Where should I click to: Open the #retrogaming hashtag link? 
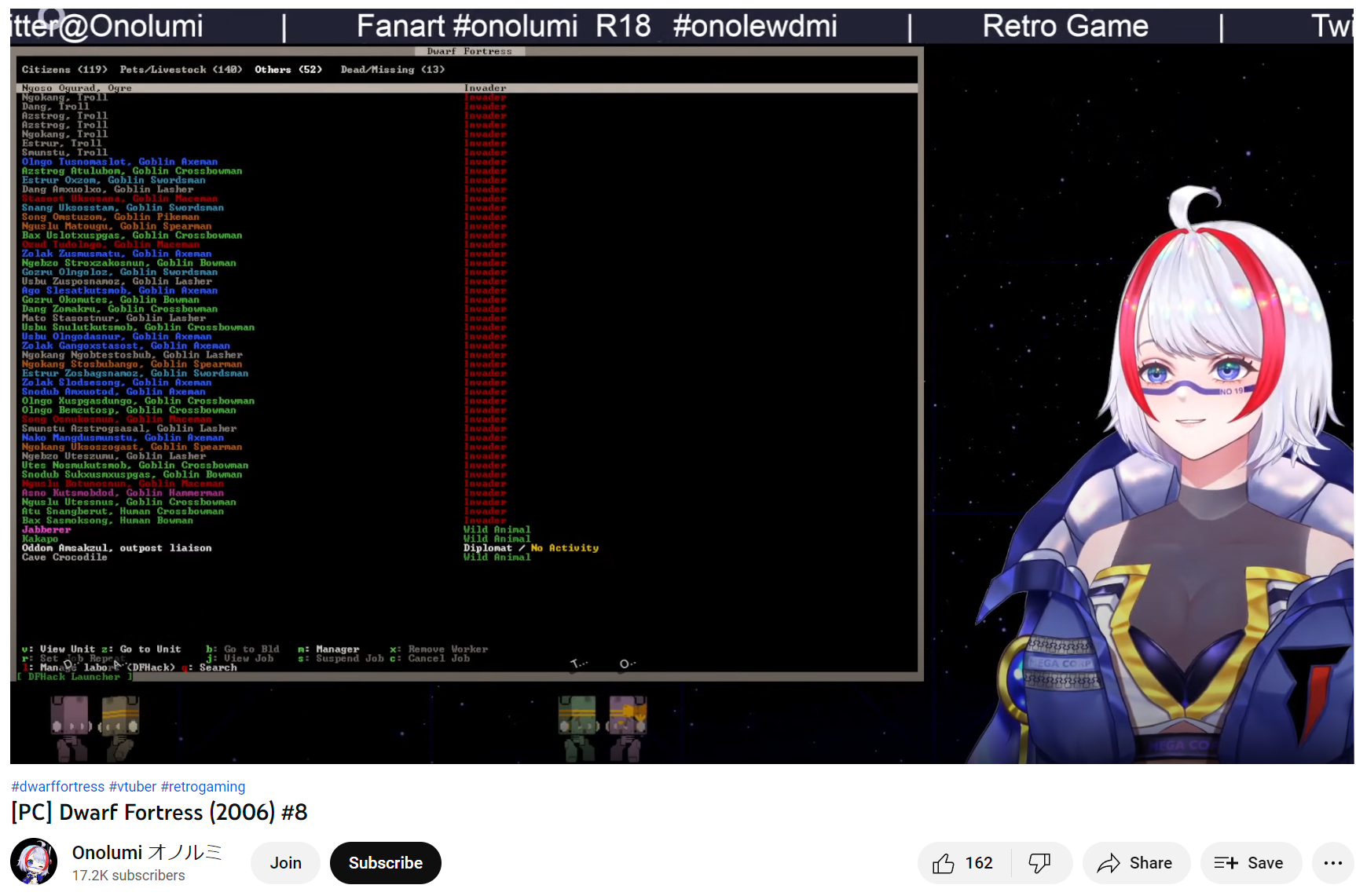pyautogui.click(x=203, y=786)
